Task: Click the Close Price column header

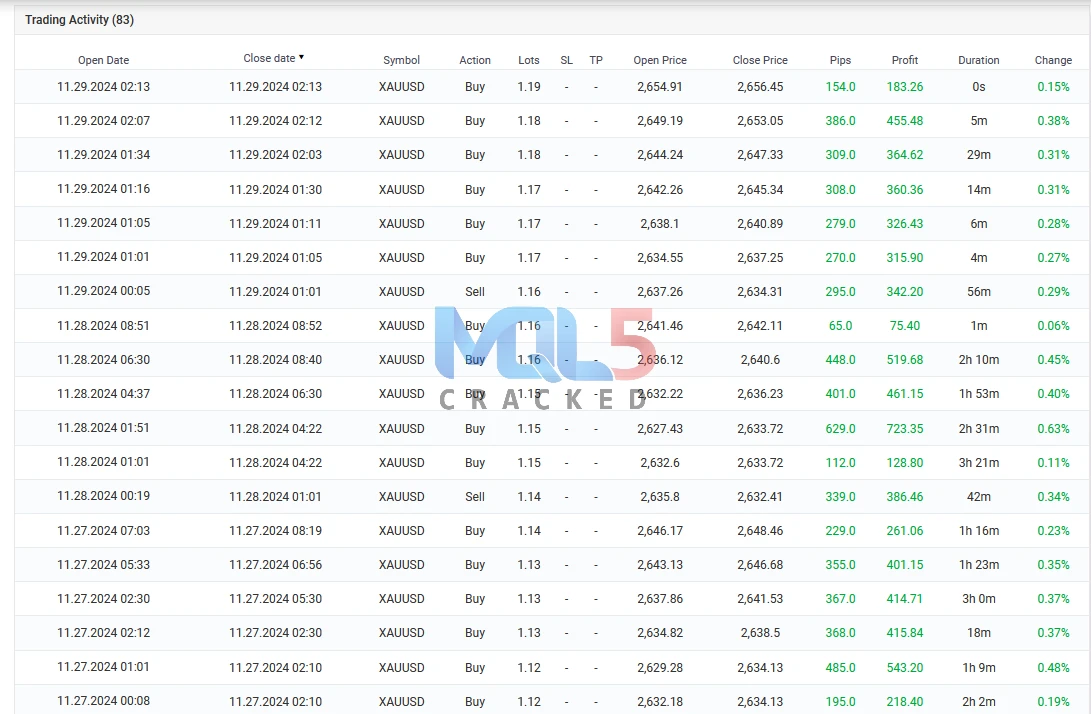Action: pos(760,60)
